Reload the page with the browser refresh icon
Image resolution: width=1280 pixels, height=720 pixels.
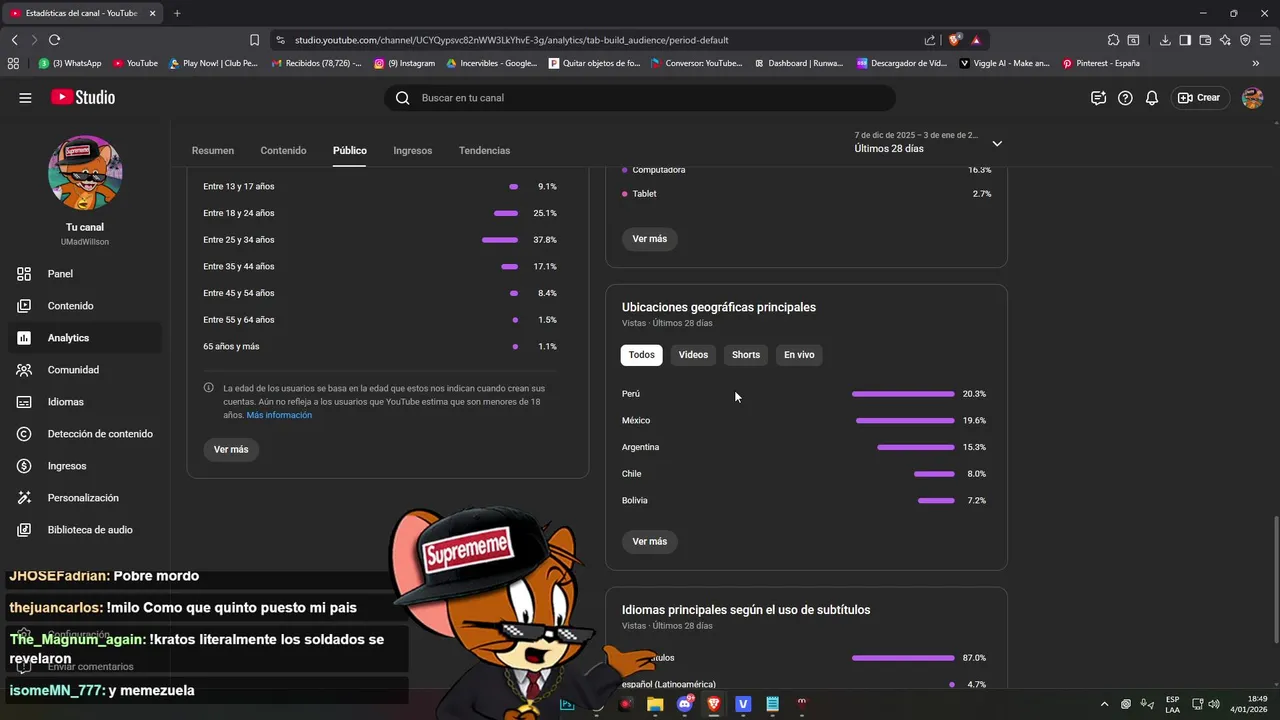coord(54,40)
